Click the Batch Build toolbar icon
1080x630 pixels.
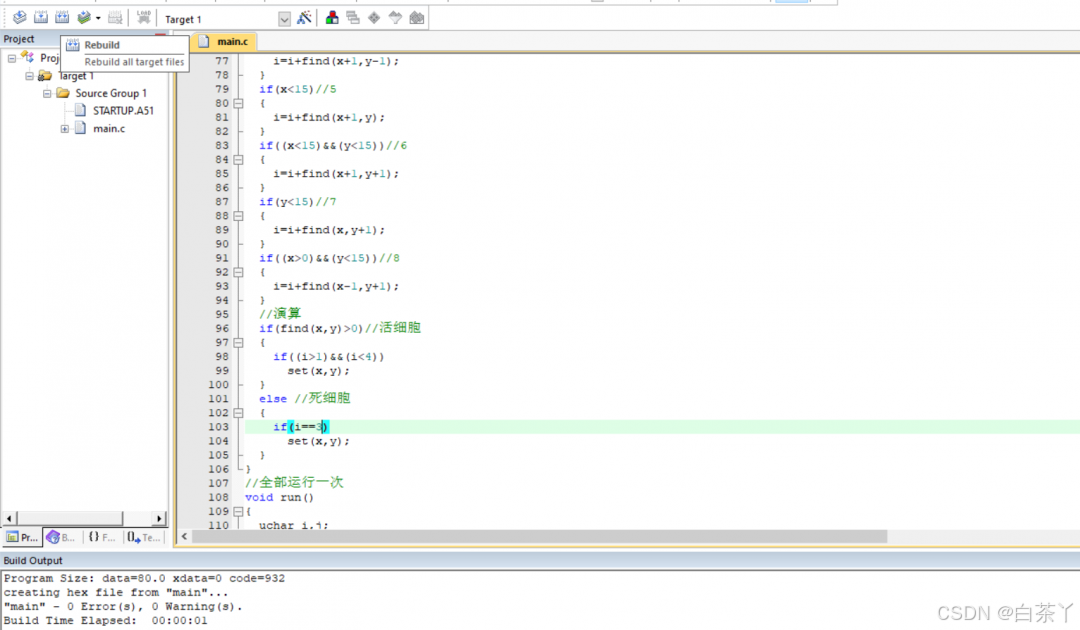[x=84, y=18]
